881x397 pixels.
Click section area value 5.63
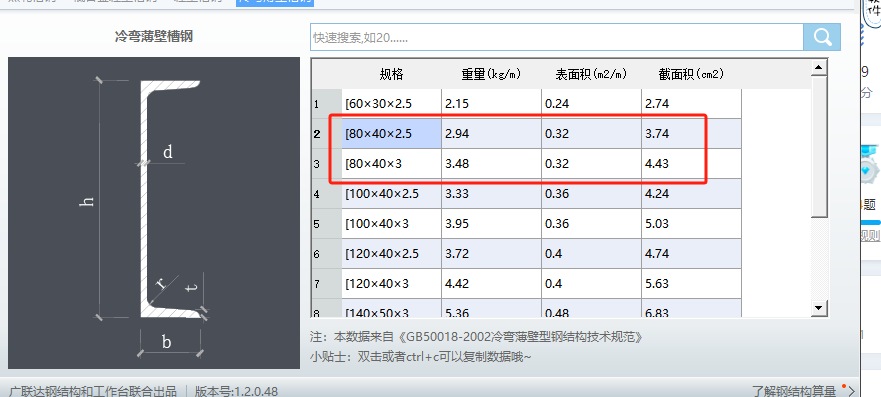coord(692,284)
